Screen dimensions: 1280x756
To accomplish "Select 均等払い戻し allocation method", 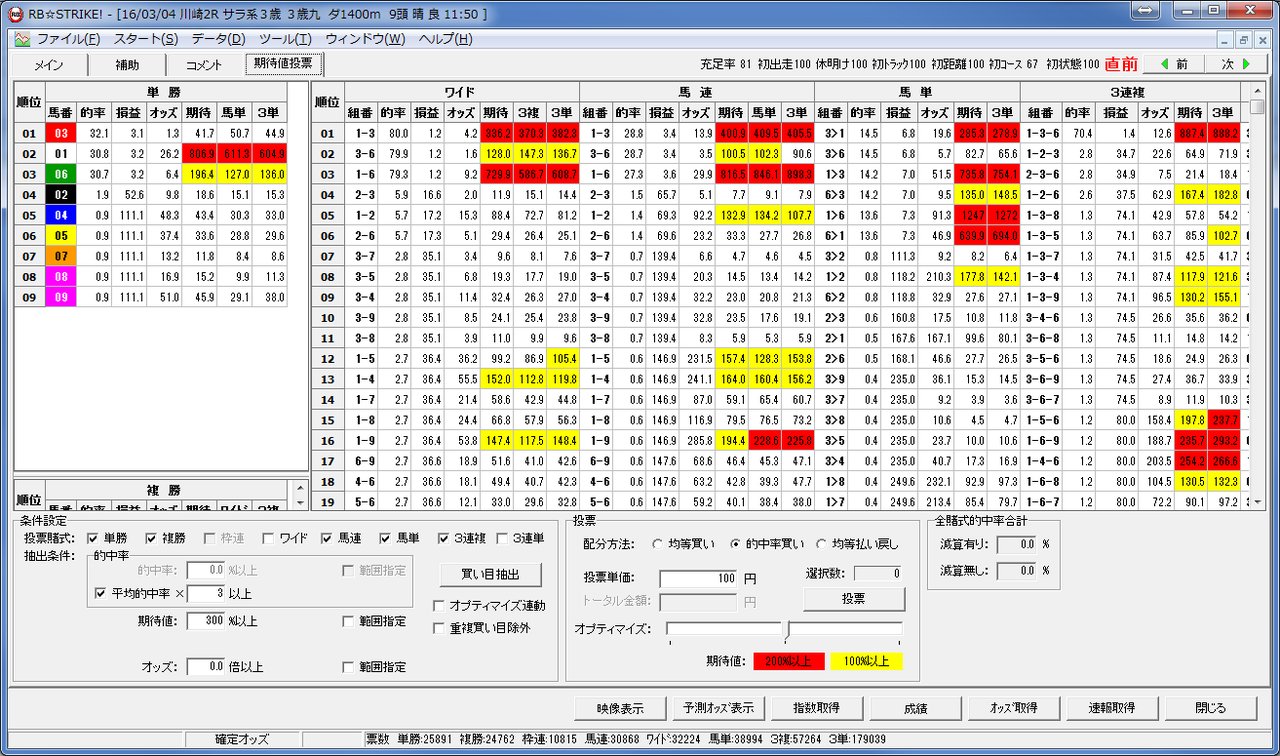I will pos(822,545).
